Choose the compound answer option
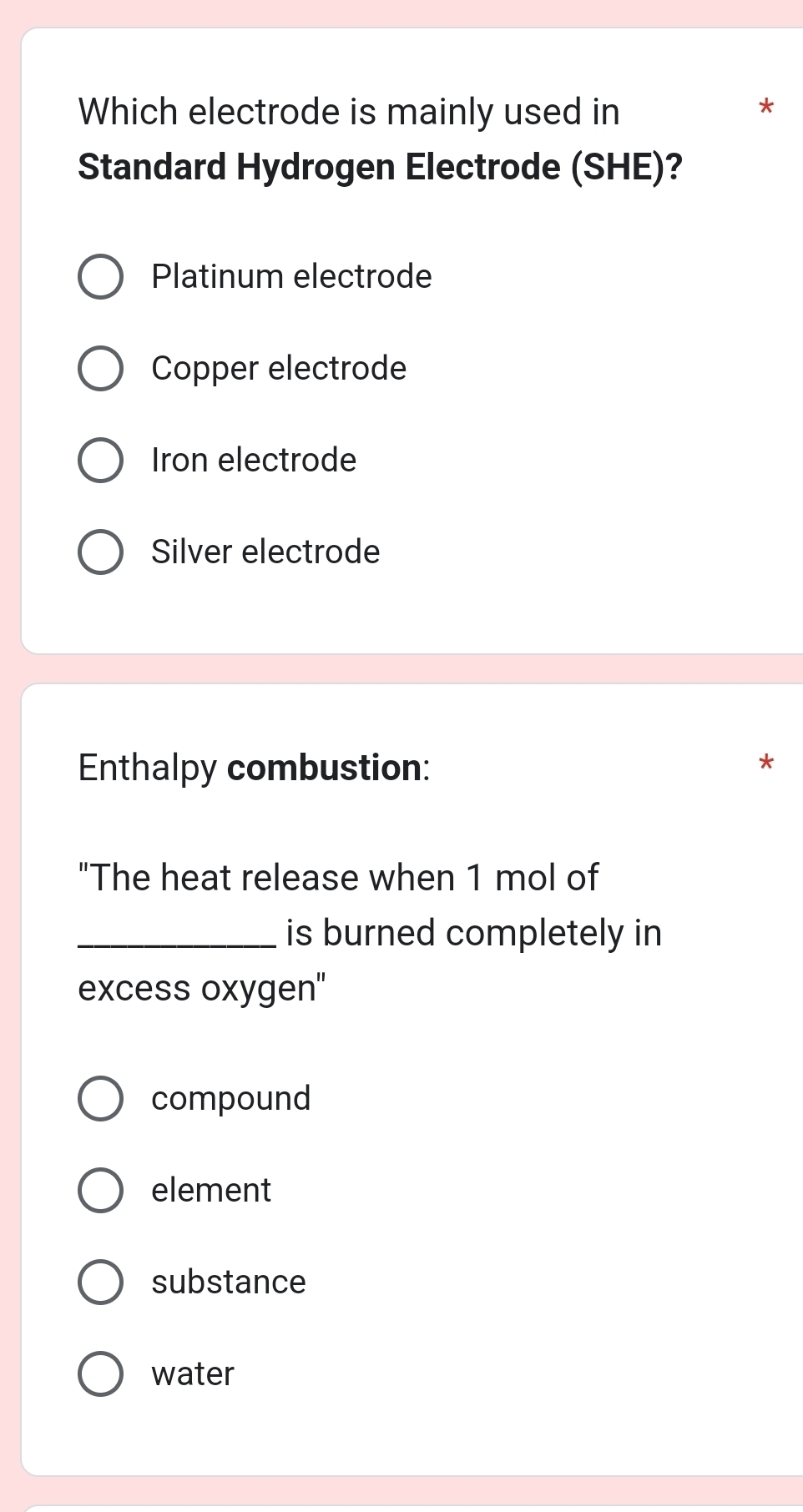Image resolution: width=803 pixels, height=1512 pixels. 100,1099
